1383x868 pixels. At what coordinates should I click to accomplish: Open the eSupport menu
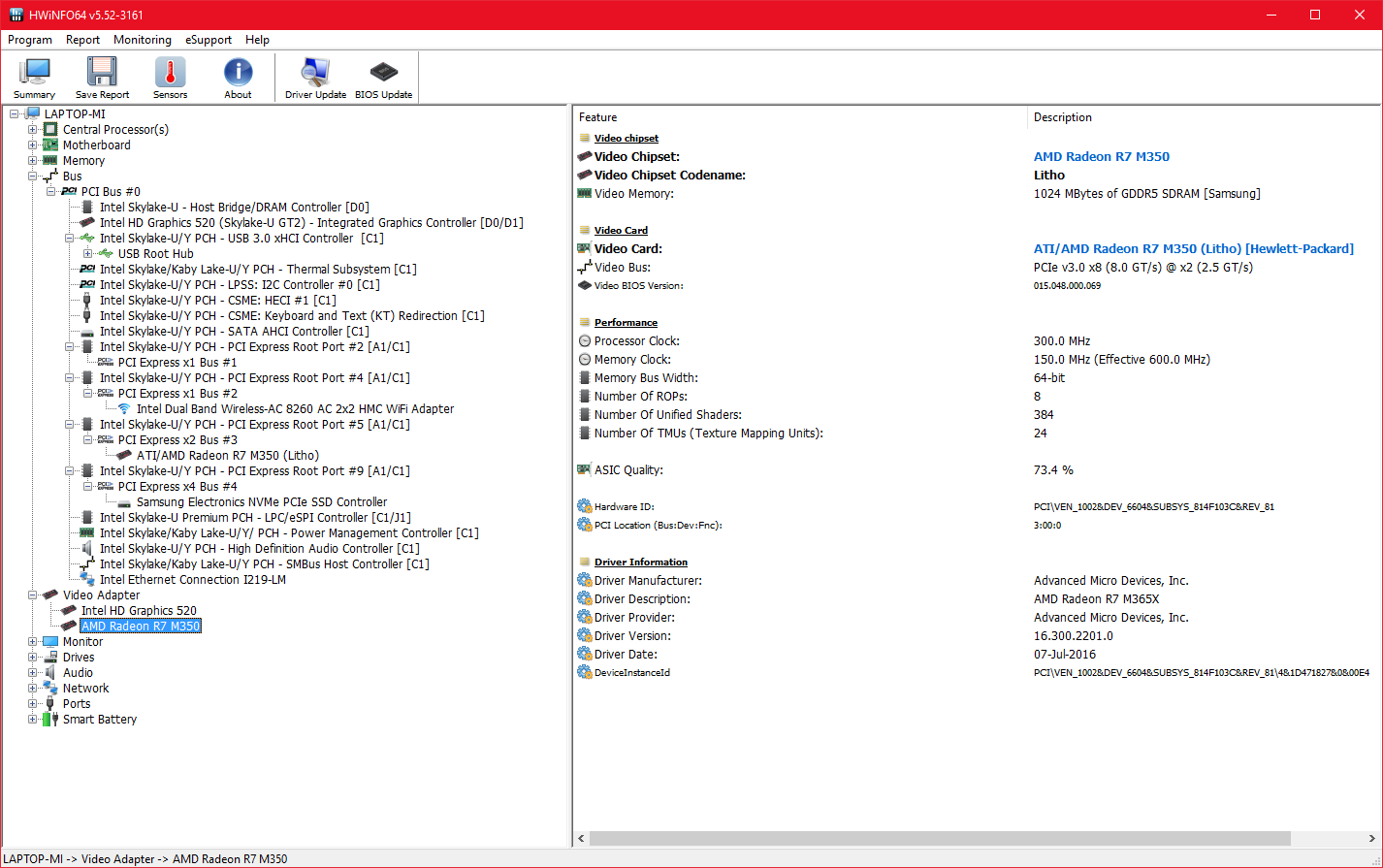[209, 40]
